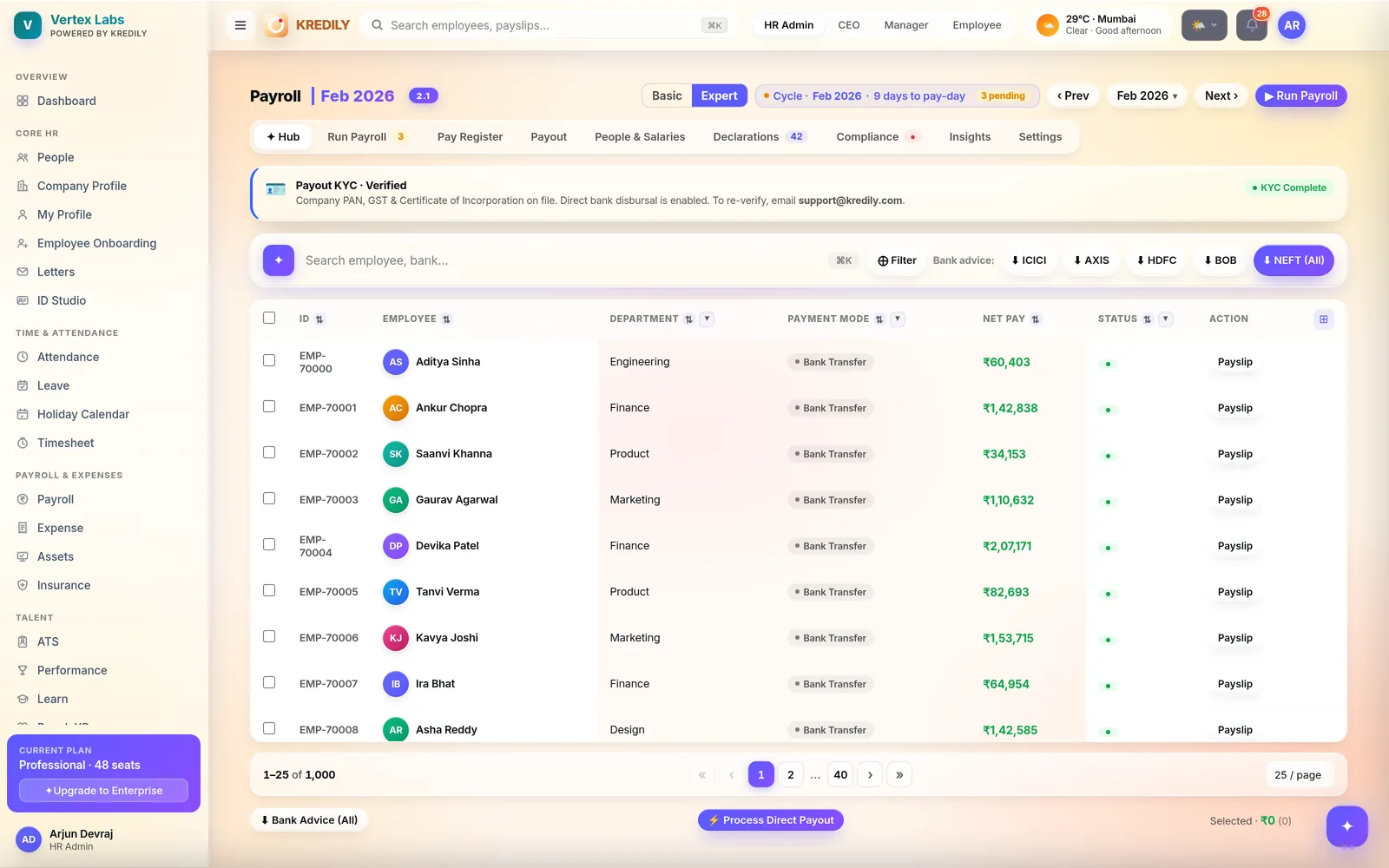Open ATS in the sidebar
This screenshot has width=1389, height=868.
pos(48,641)
